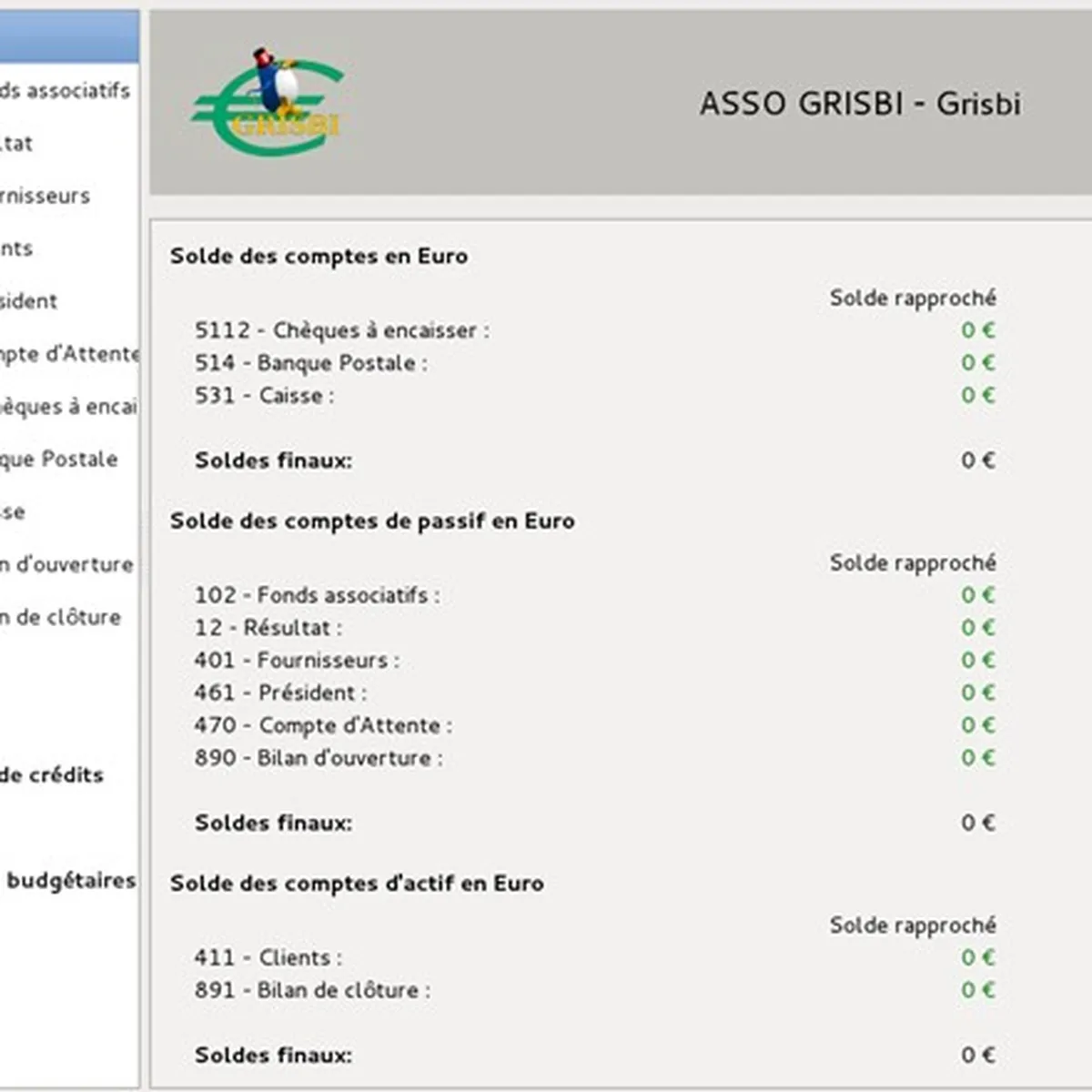1092x1092 pixels.
Task: Click the highlighted blue sidebar row
Action: [x=69, y=37]
